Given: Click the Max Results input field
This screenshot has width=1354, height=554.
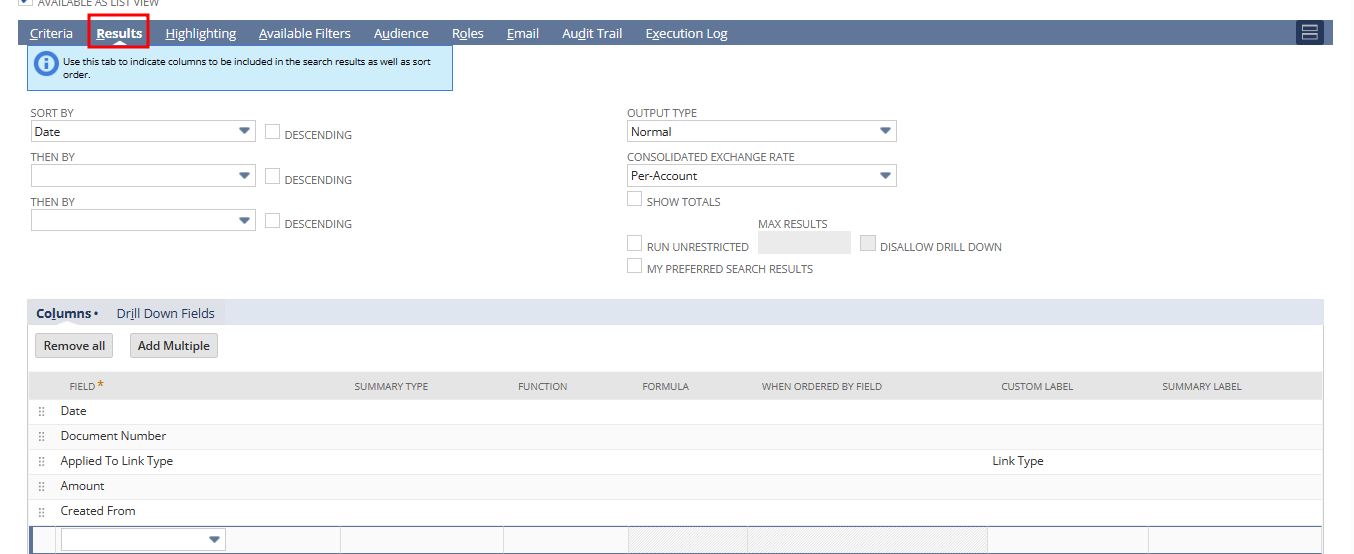Looking at the screenshot, I should (804, 243).
